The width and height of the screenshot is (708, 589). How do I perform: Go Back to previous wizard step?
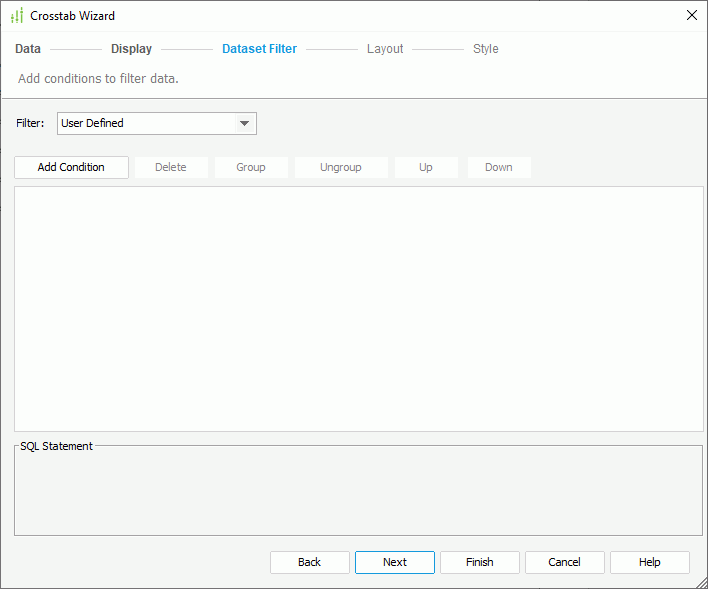(x=310, y=562)
